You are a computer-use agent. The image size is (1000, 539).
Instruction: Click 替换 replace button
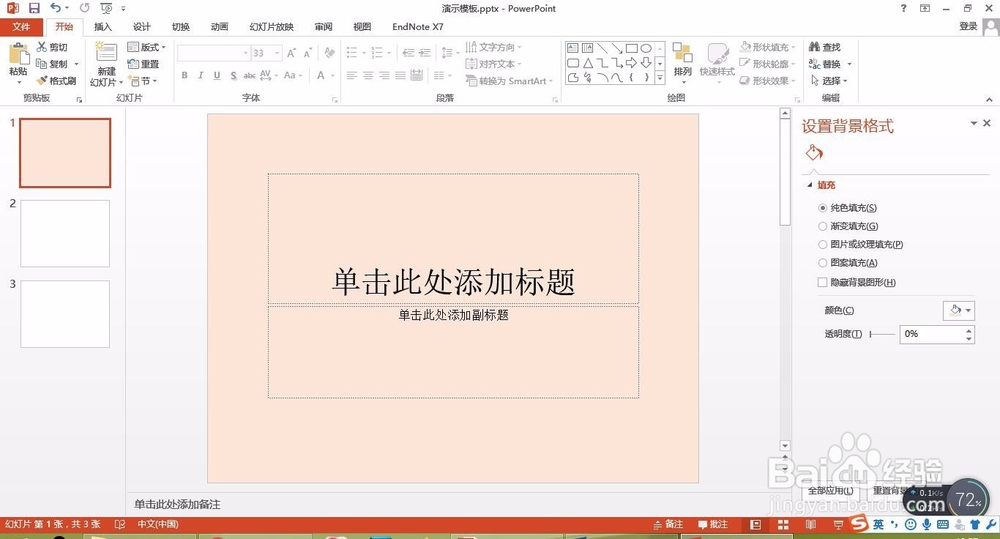(830, 64)
